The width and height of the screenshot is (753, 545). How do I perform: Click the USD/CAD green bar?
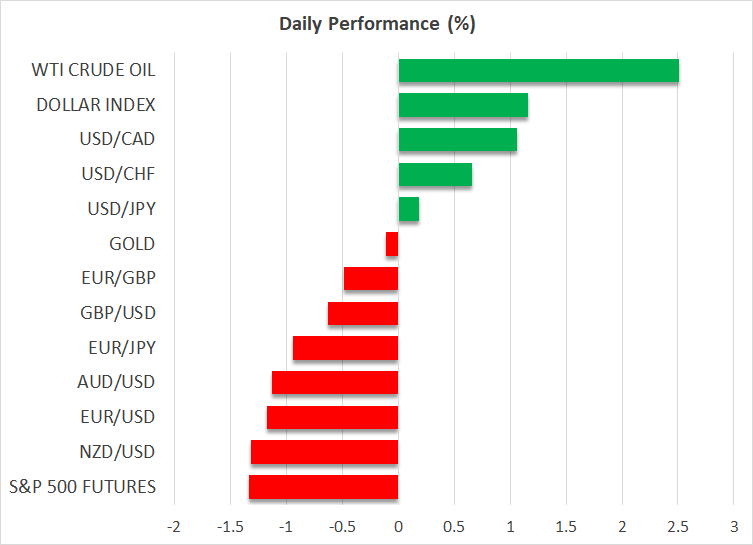point(457,140)
